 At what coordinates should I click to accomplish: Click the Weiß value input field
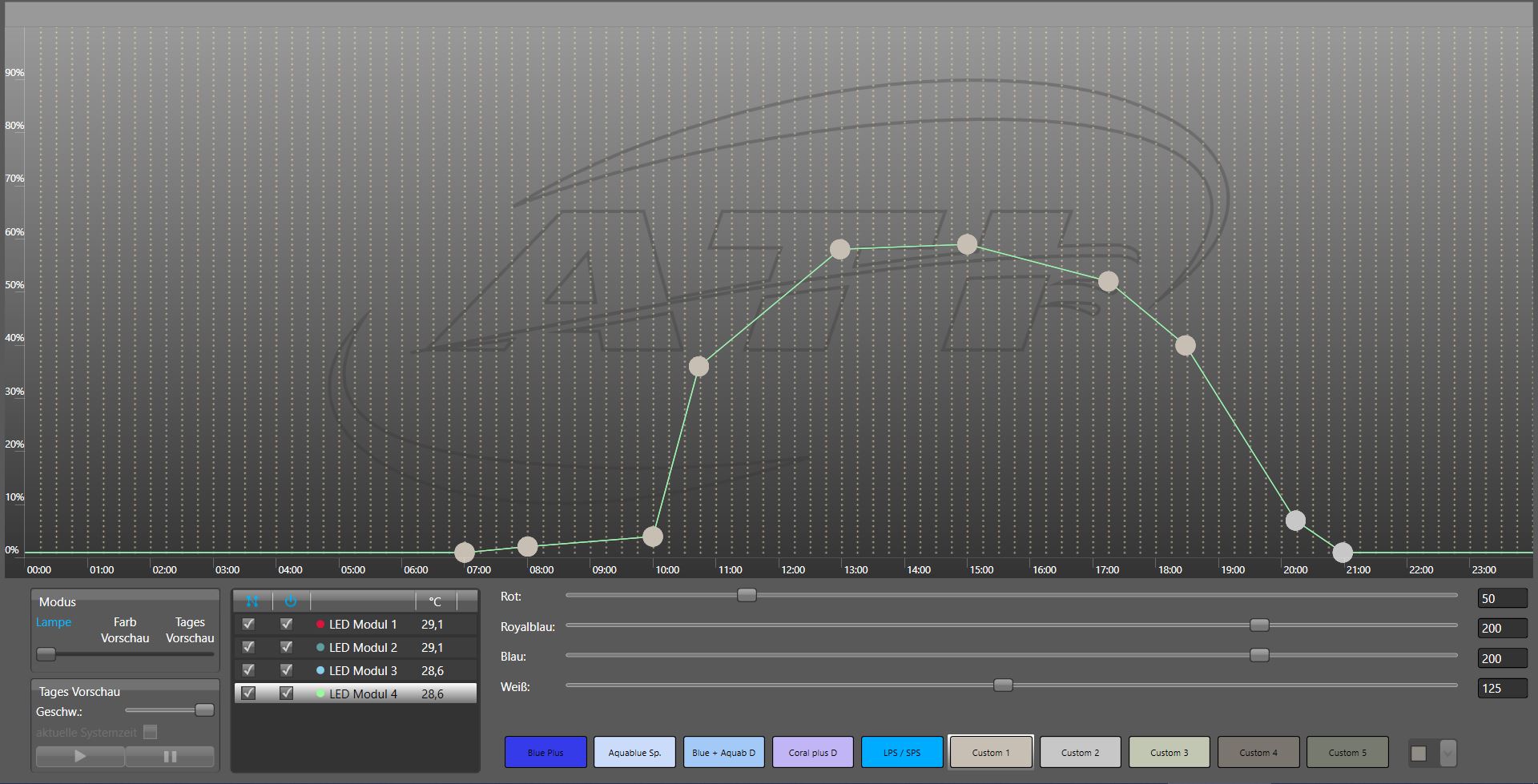point(1501,689)
